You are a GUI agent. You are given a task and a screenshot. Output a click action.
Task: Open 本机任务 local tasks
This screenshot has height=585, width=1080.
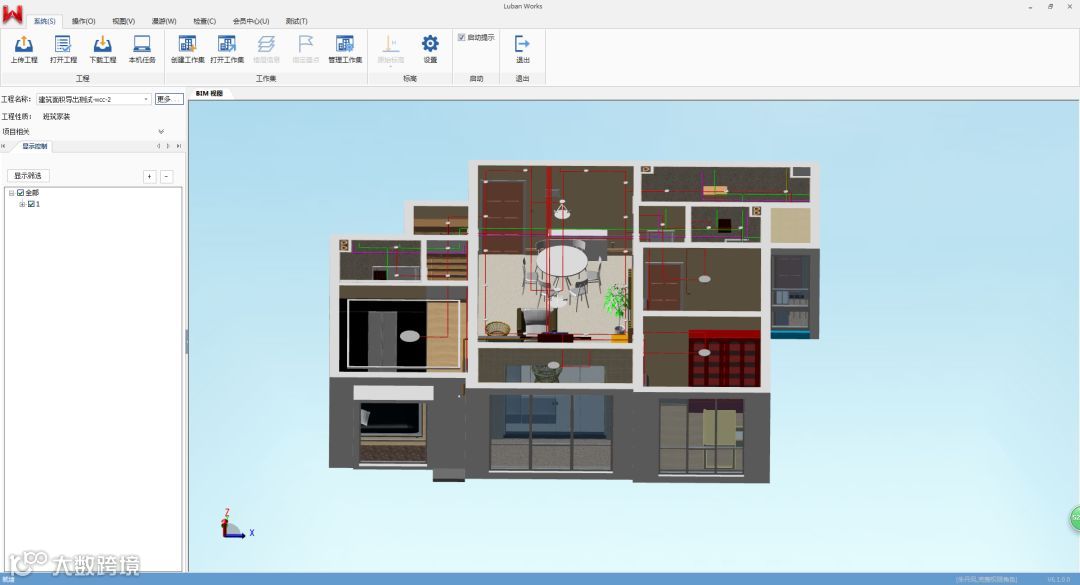coord(142,49)
